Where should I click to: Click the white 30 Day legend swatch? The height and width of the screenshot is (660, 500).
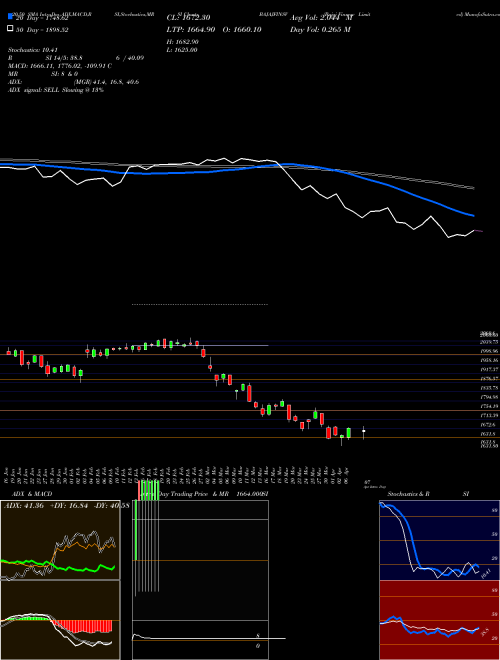[10, 29]
